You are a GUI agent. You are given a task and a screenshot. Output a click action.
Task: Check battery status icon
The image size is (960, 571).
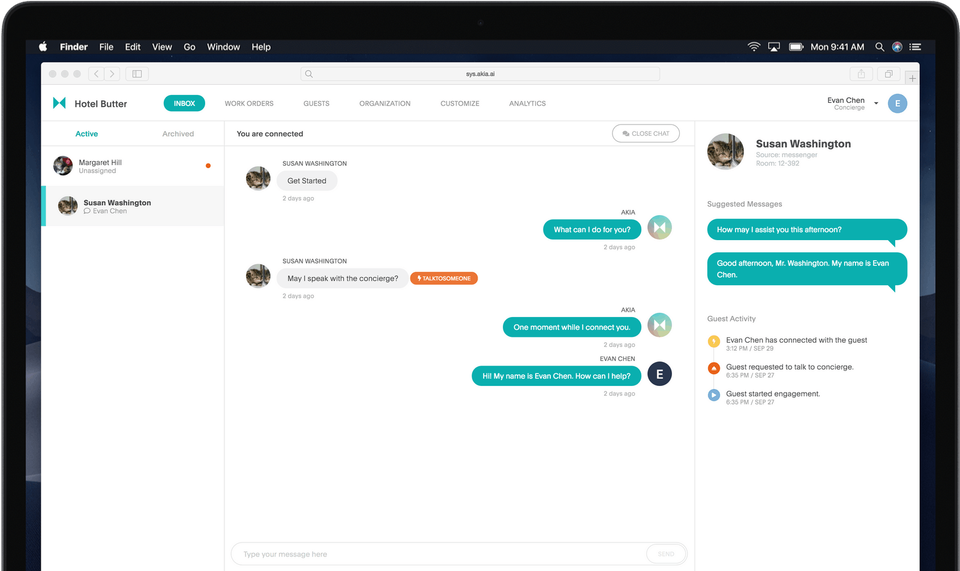pyautogui.click(x=796, y=47)
